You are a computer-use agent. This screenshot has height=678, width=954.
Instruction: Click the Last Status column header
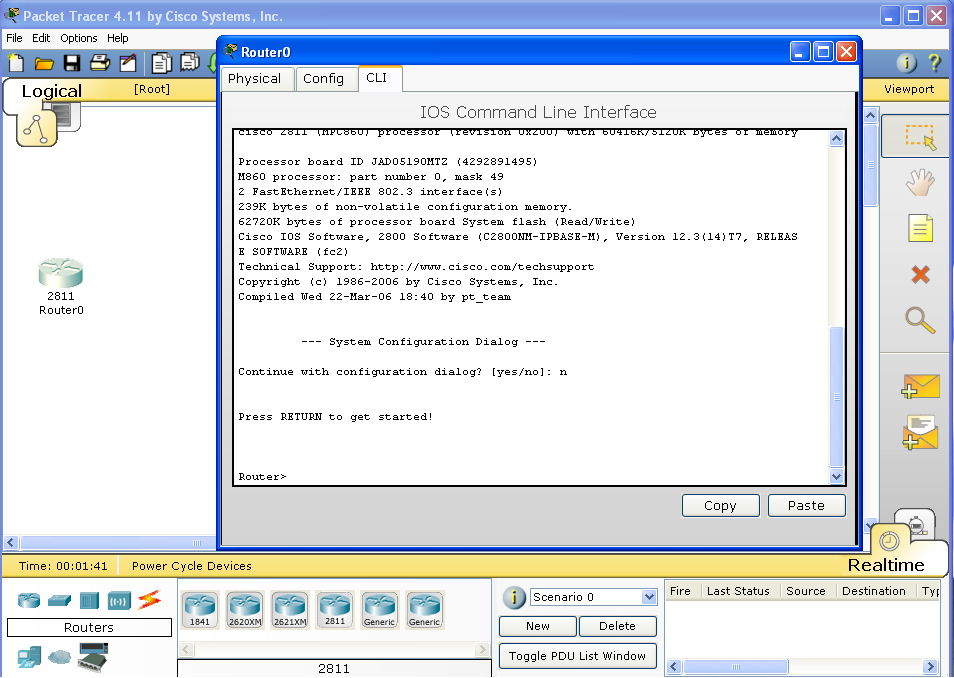tap(738, 591)
